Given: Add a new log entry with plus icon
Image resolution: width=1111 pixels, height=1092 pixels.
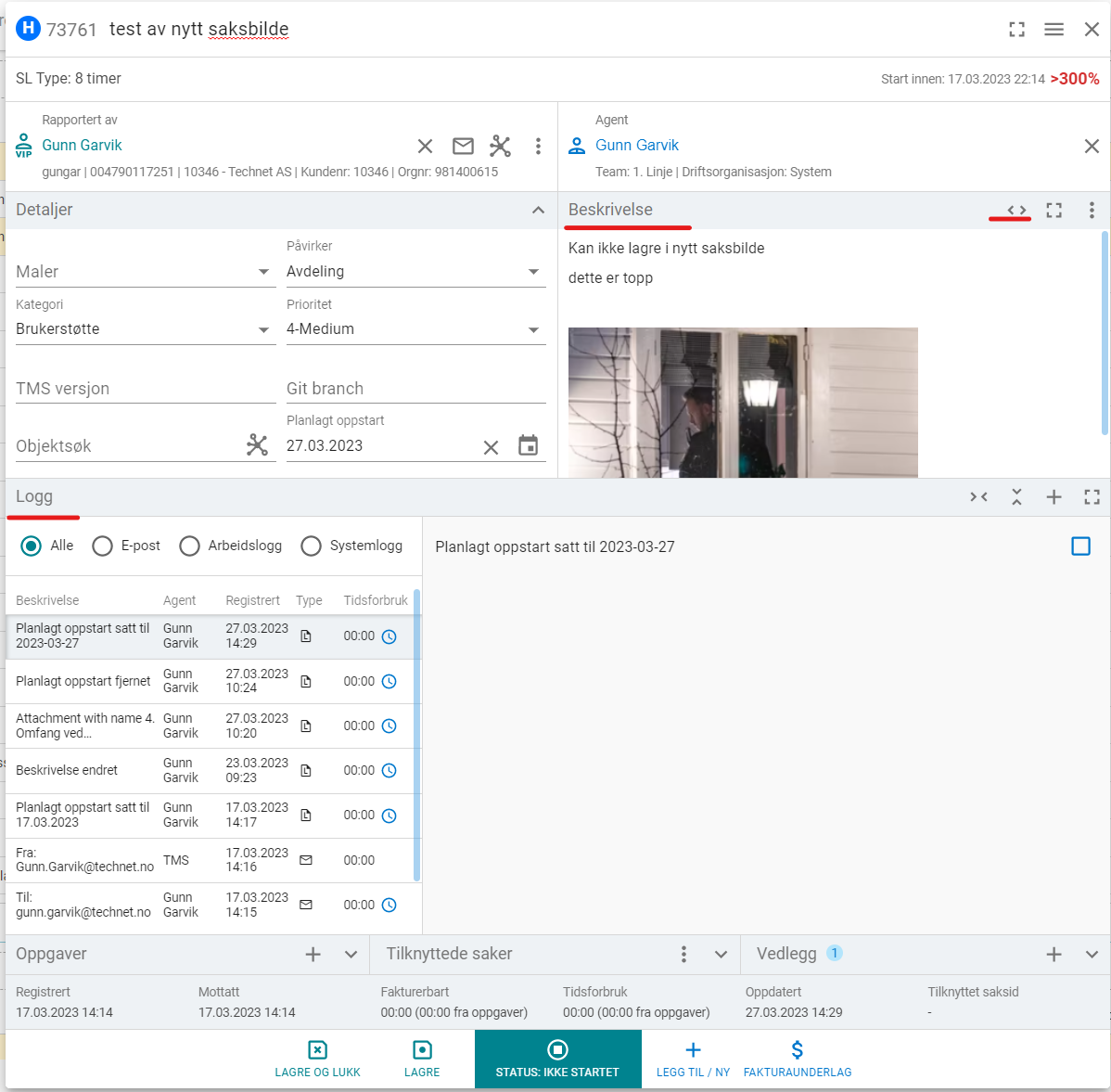Looking at the screenshot, I should coord(1054,497).
